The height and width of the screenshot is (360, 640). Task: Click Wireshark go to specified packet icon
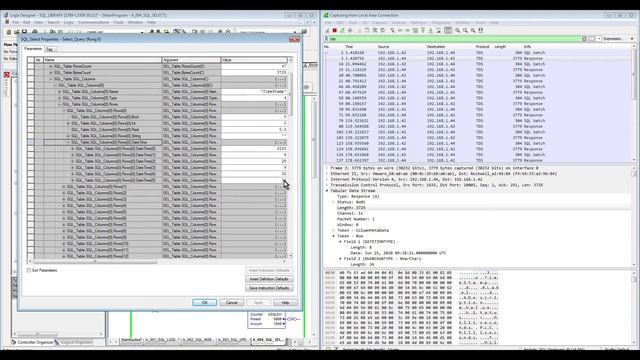point(415,31)
